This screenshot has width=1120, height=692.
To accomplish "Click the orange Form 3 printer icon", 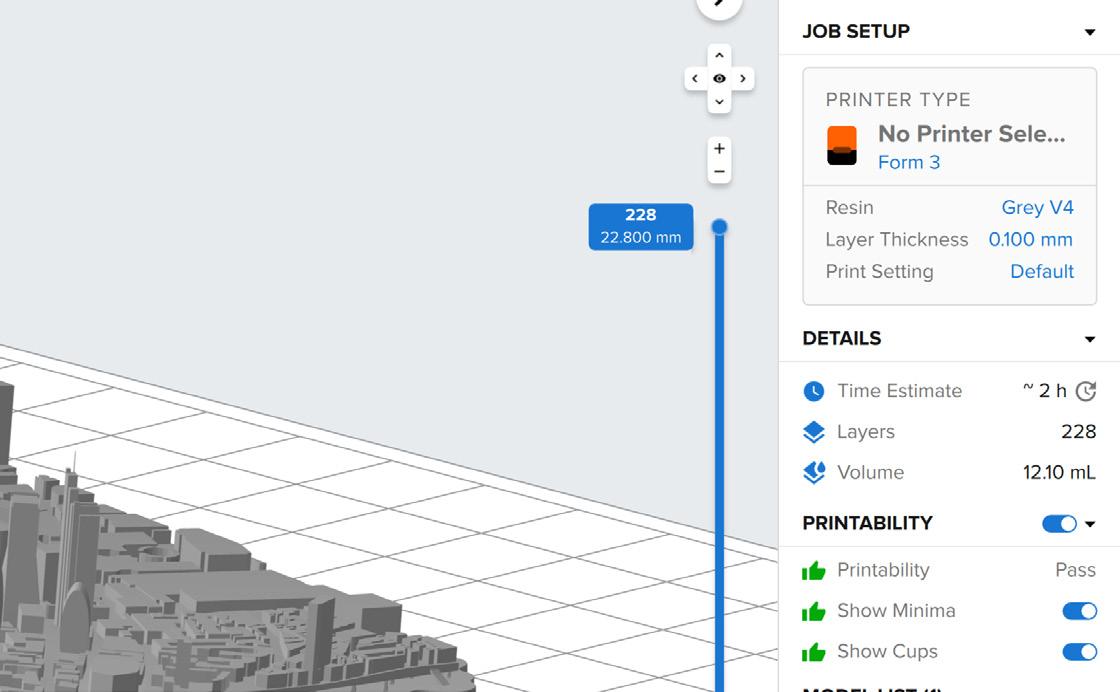I will click(841, 146).
